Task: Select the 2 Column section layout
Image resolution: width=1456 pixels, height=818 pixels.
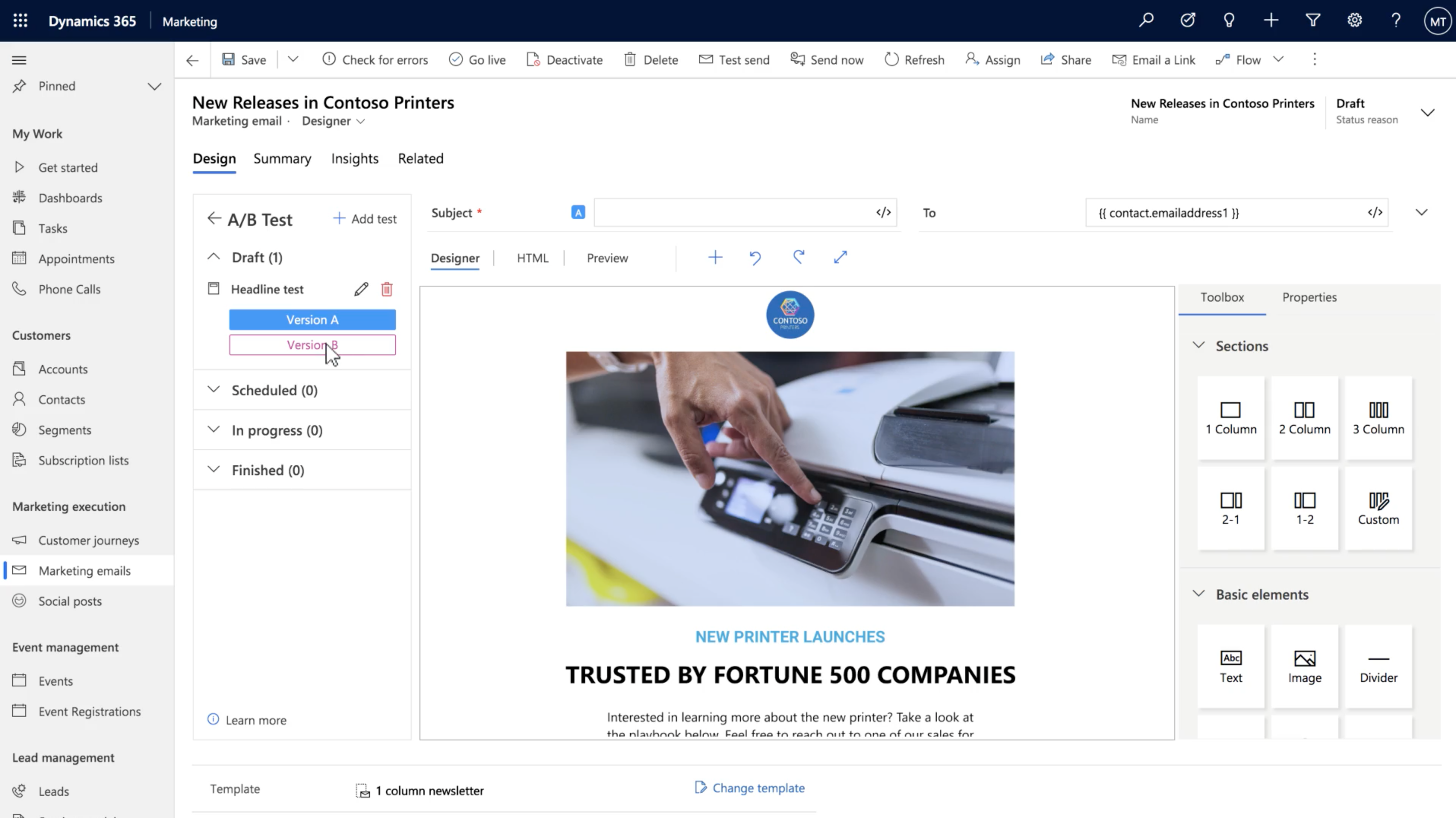Action: click(1305, 418)
